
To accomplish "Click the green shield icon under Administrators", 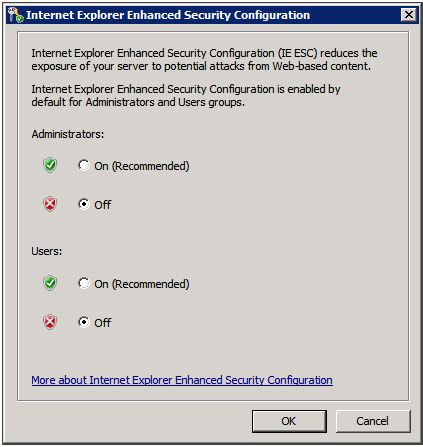I will [50, 165].
